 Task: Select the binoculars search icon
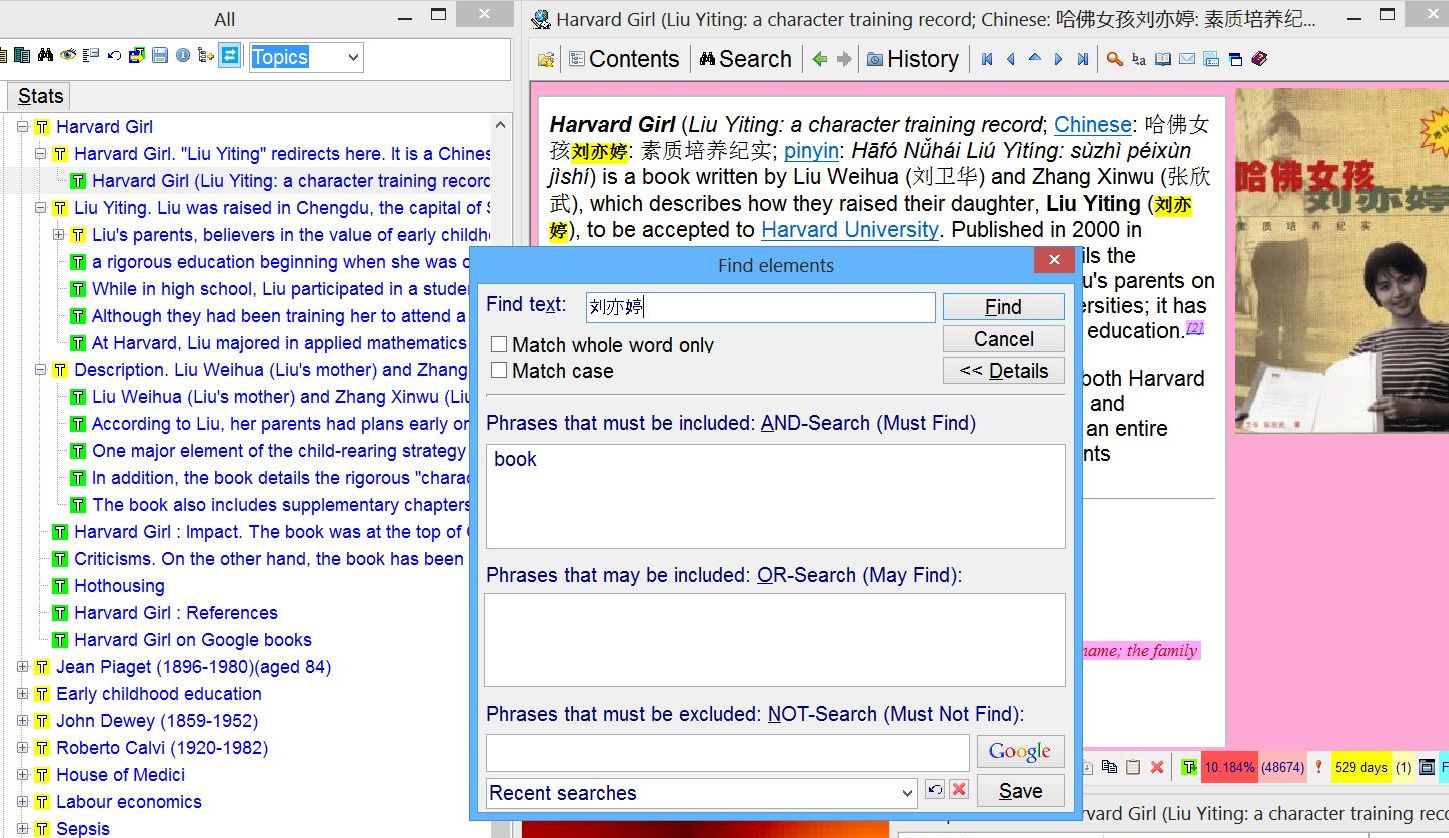point(47,57)
